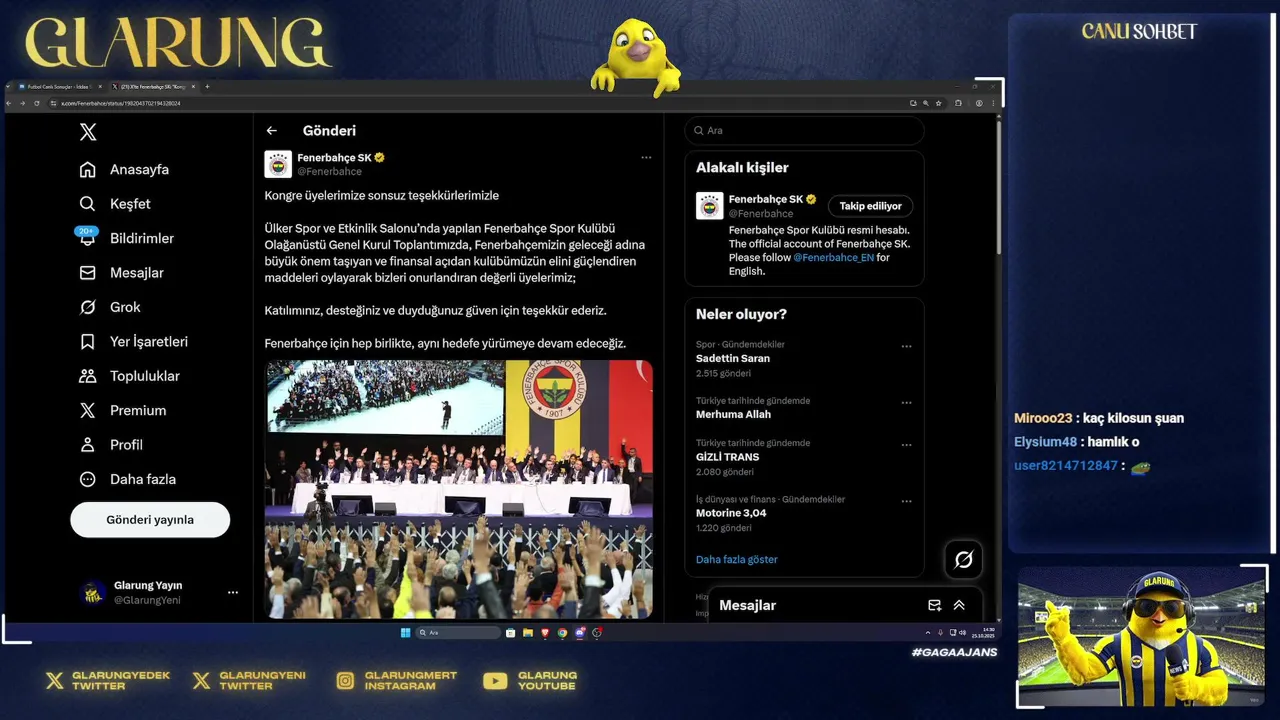Open Topluluklar communities
Viewport: 1280px width, 720px height.
(x=129, y=376)
